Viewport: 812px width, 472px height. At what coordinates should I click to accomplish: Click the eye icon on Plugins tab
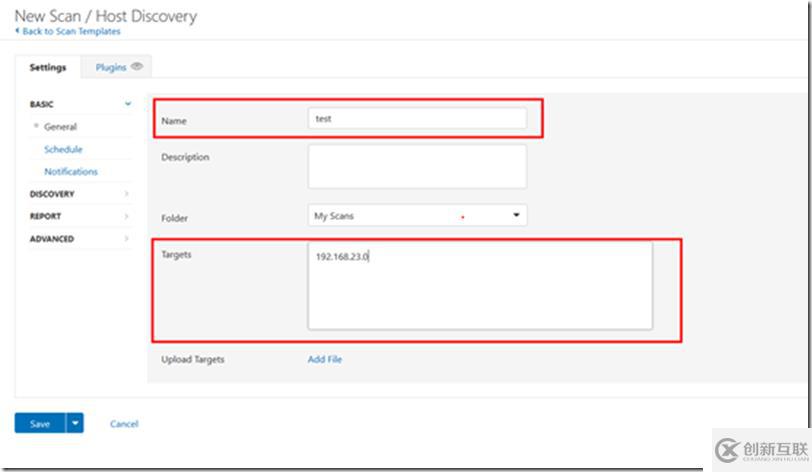point(136,67)
